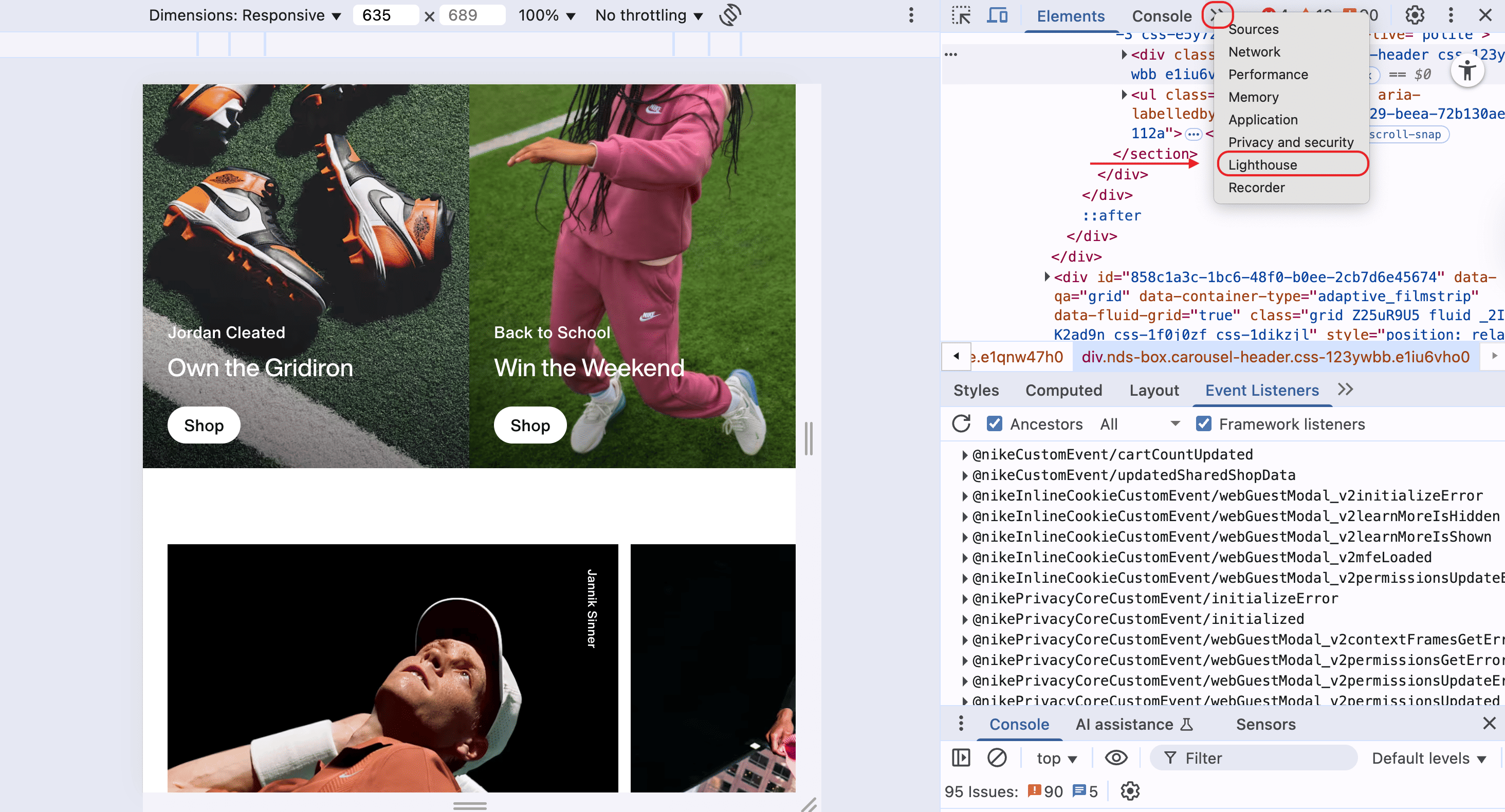Viewport: 1505px width, 812px height.
Task: Click the inspect element picker icon
Action: click(x=961, y=15)
